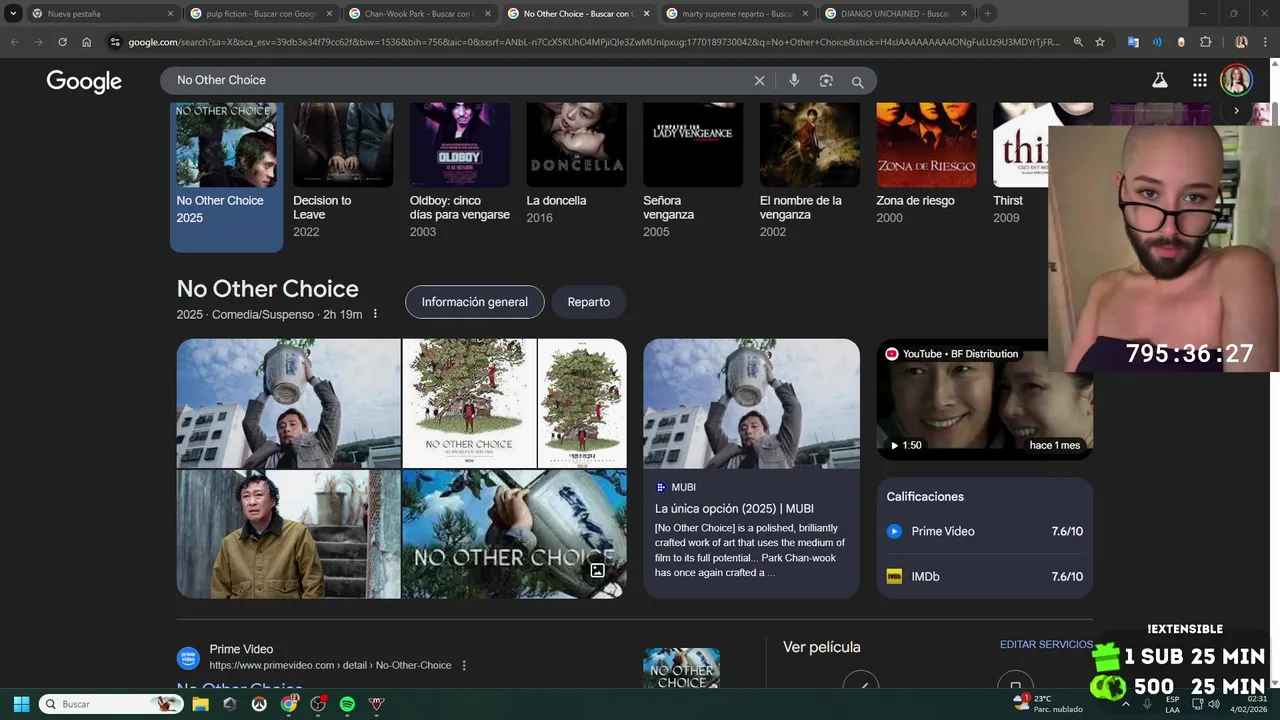1280x720 pixels.
Task: Open taskbar clock showing 02:31
Action: [x=1248, y=704]
